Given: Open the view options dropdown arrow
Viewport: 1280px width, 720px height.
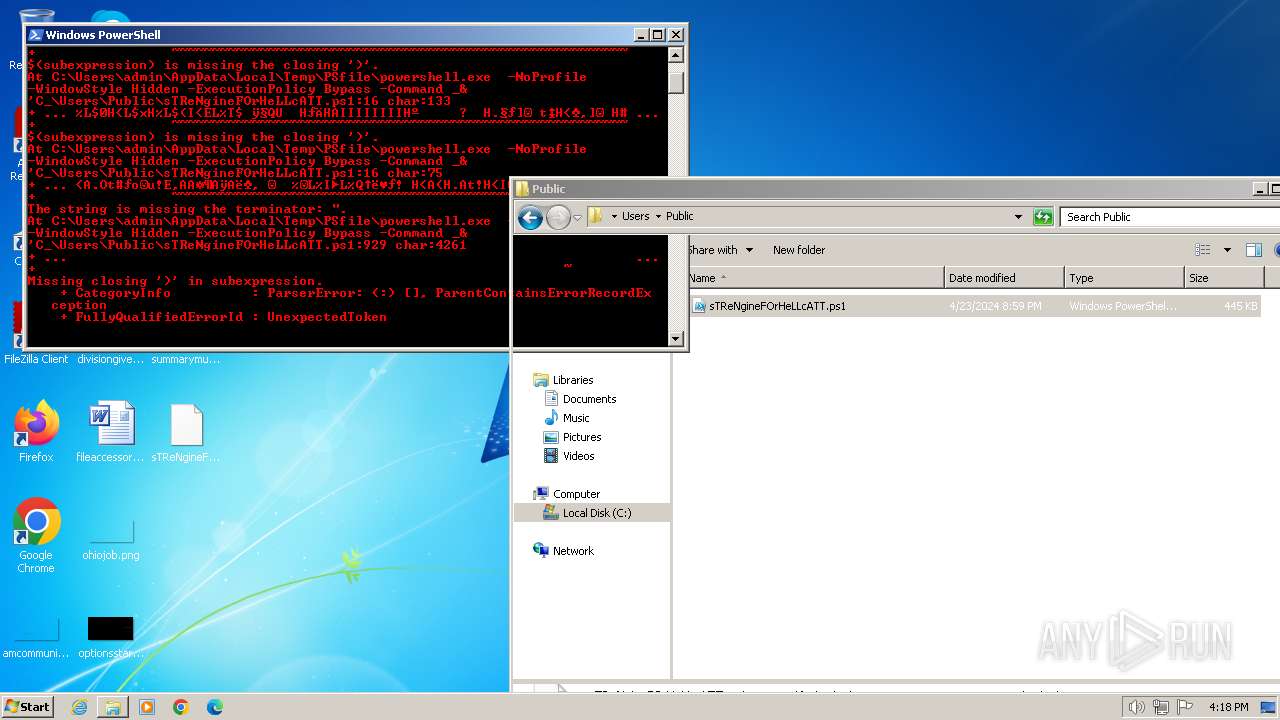Looking at the screenshot, I should (1227, 250).
